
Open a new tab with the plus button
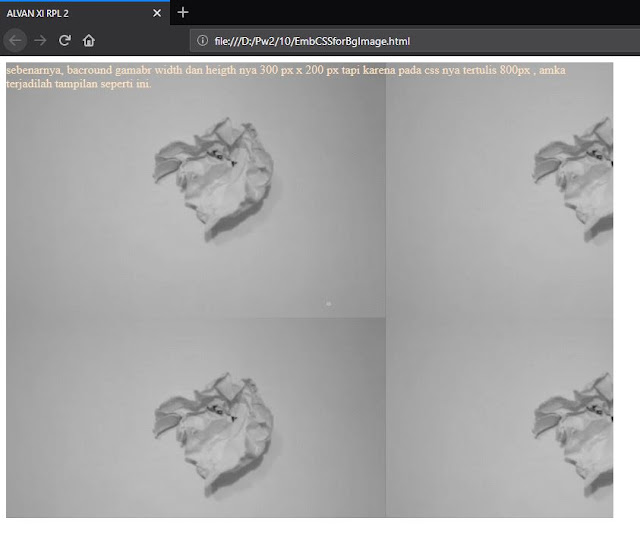(183, 13)
